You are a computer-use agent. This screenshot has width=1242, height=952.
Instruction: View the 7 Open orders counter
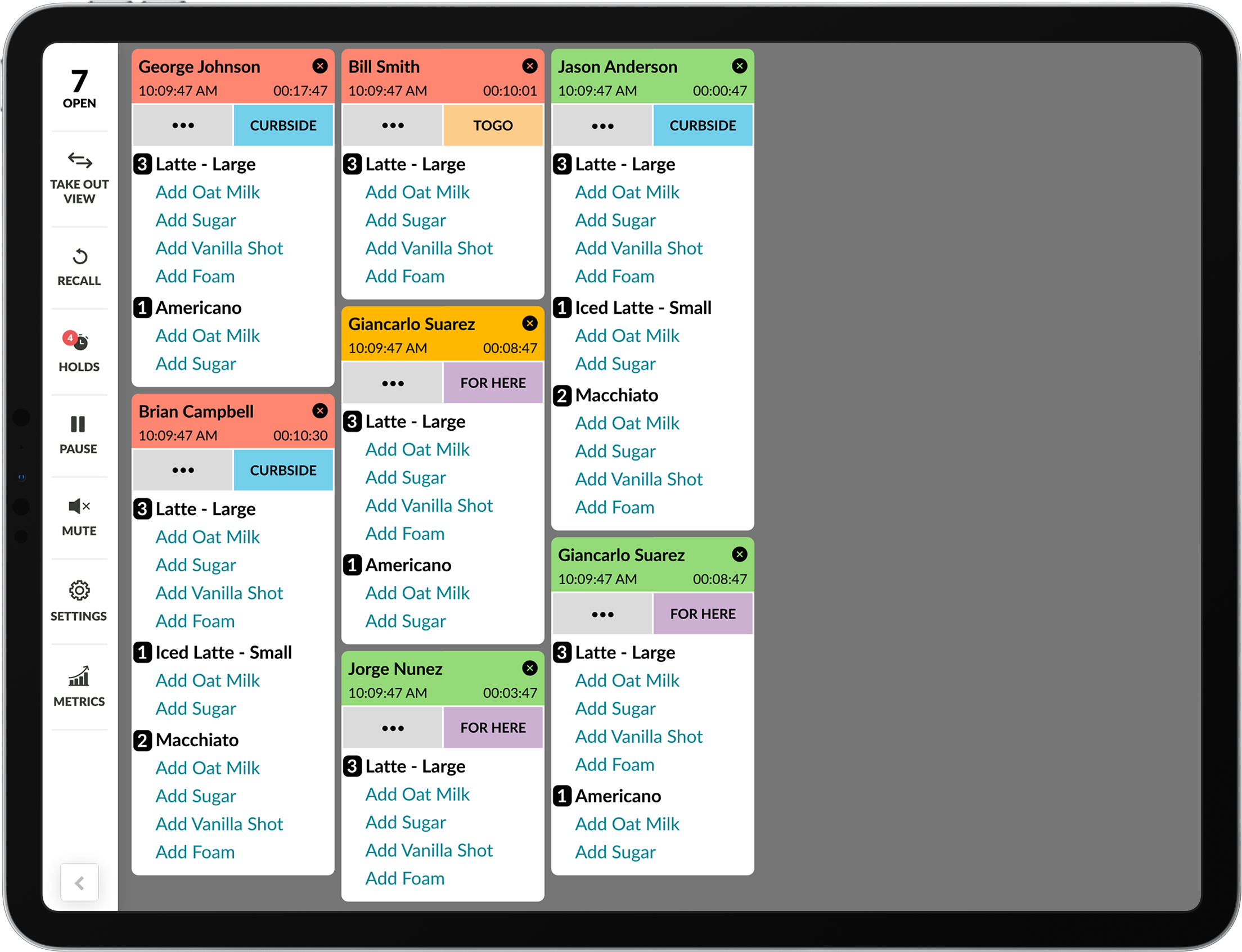click(79, 88)
